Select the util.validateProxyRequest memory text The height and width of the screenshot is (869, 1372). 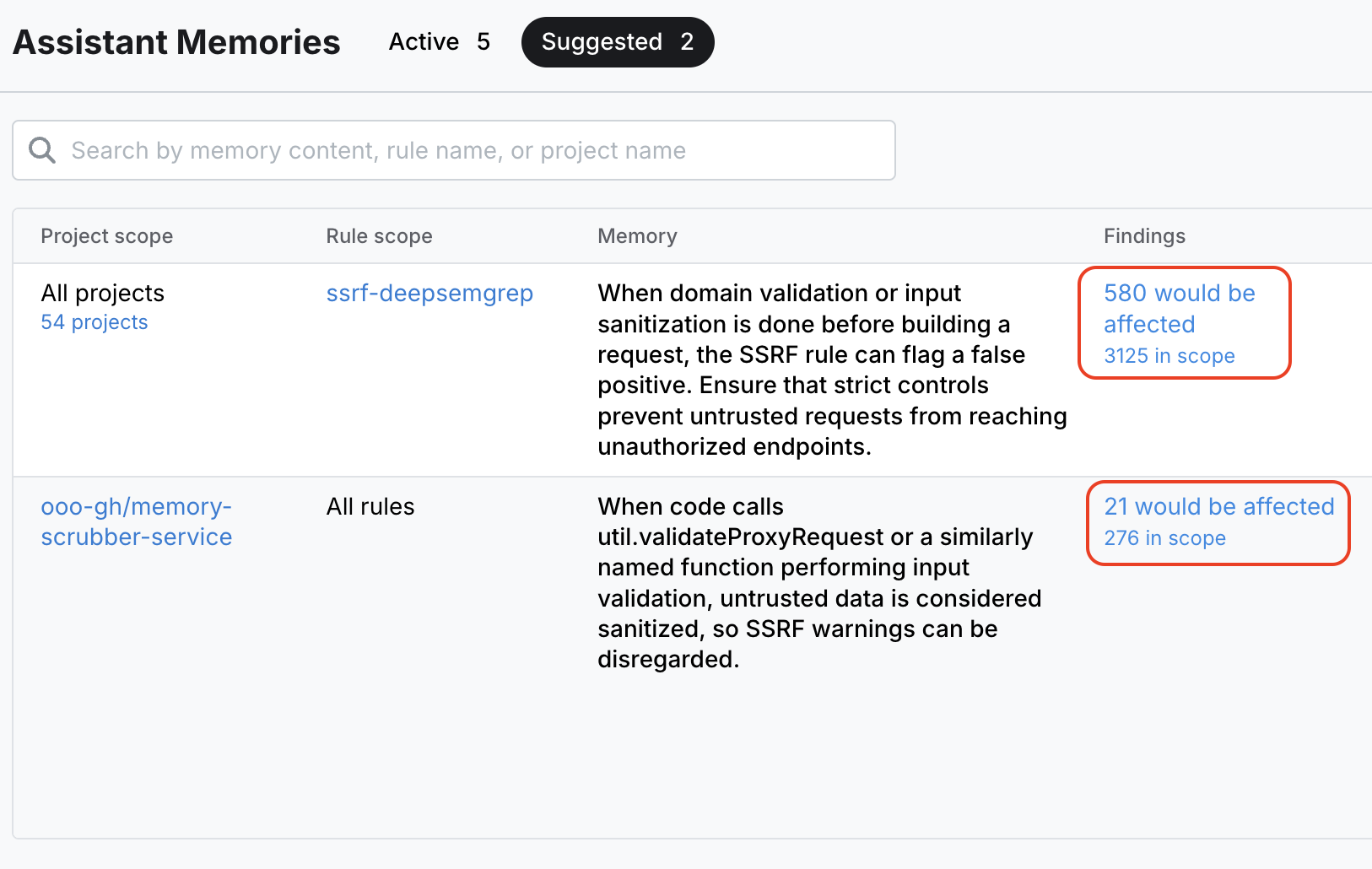[818, 582]
